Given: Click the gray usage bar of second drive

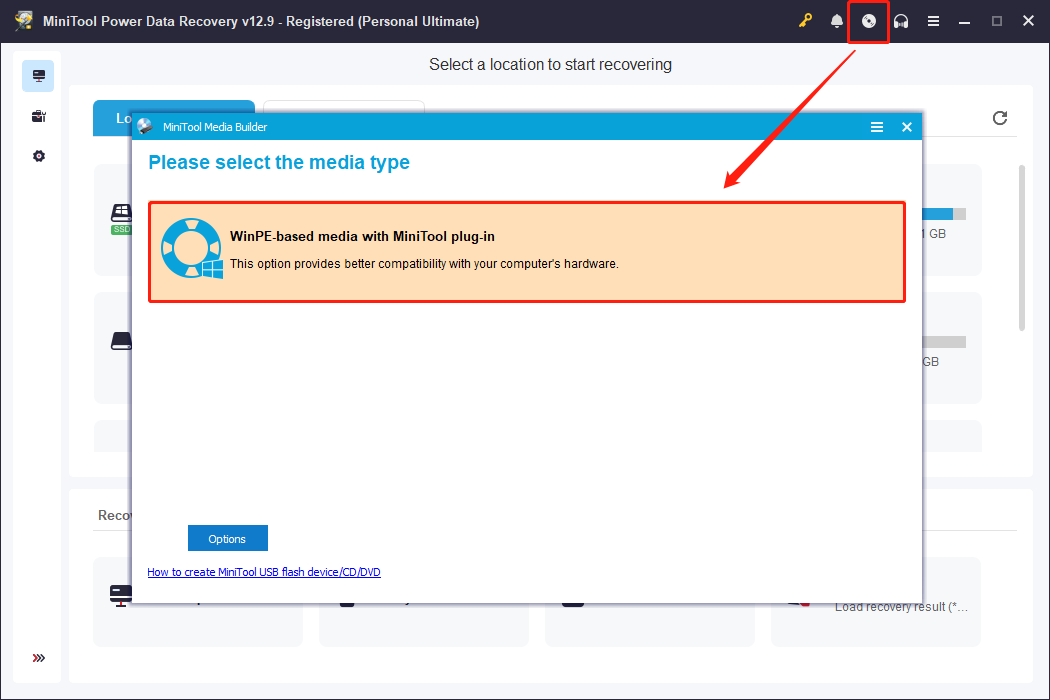Looking at the screenshot, I should tap(944, 342).
